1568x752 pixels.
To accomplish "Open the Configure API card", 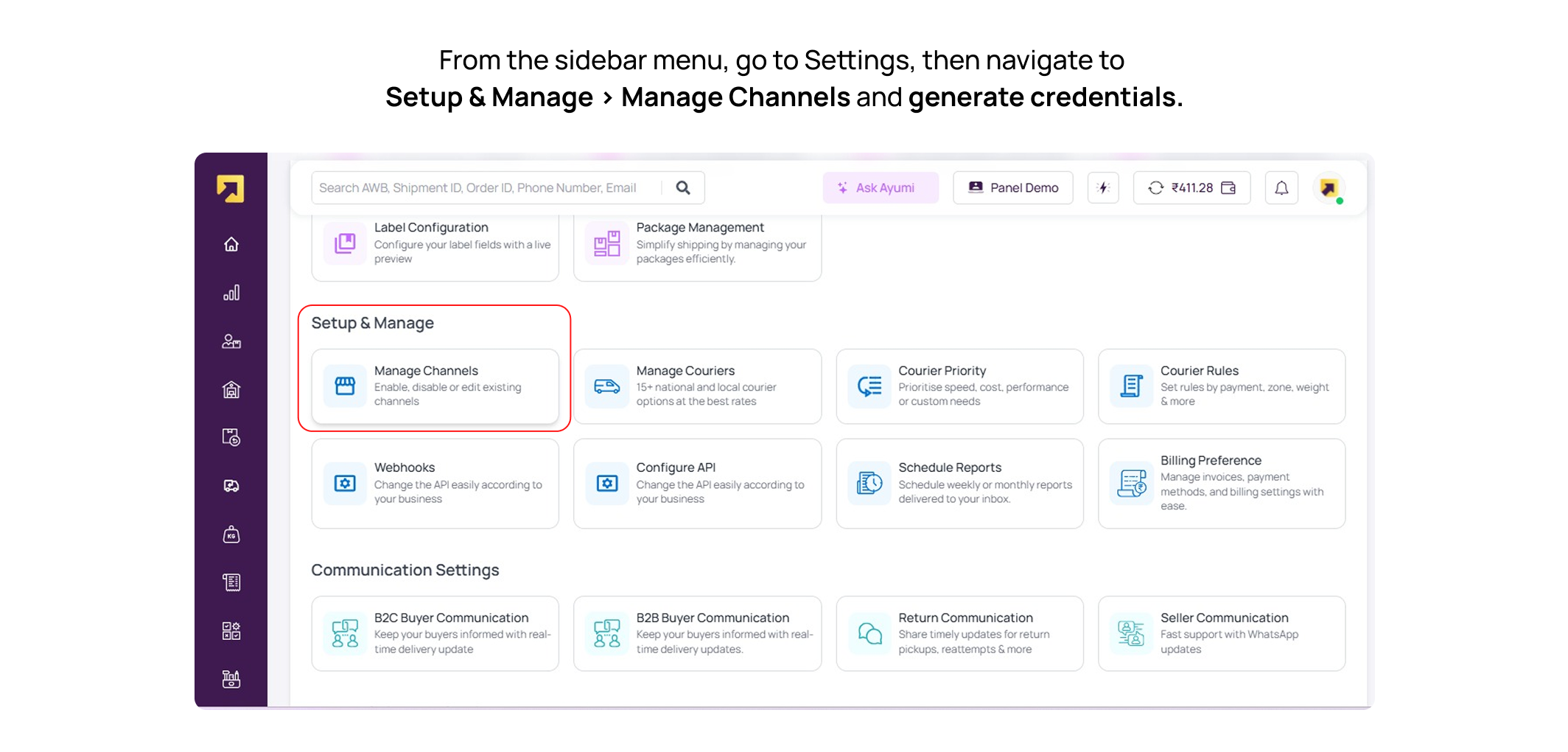I will (697, 484).
